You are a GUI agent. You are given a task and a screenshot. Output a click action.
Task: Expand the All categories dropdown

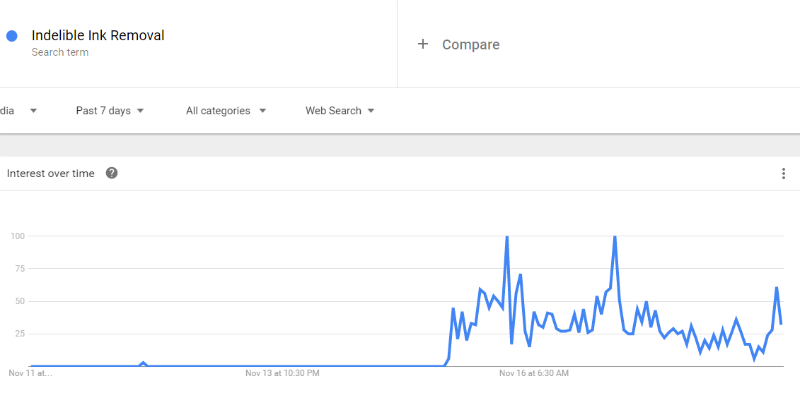coord(226,111)
